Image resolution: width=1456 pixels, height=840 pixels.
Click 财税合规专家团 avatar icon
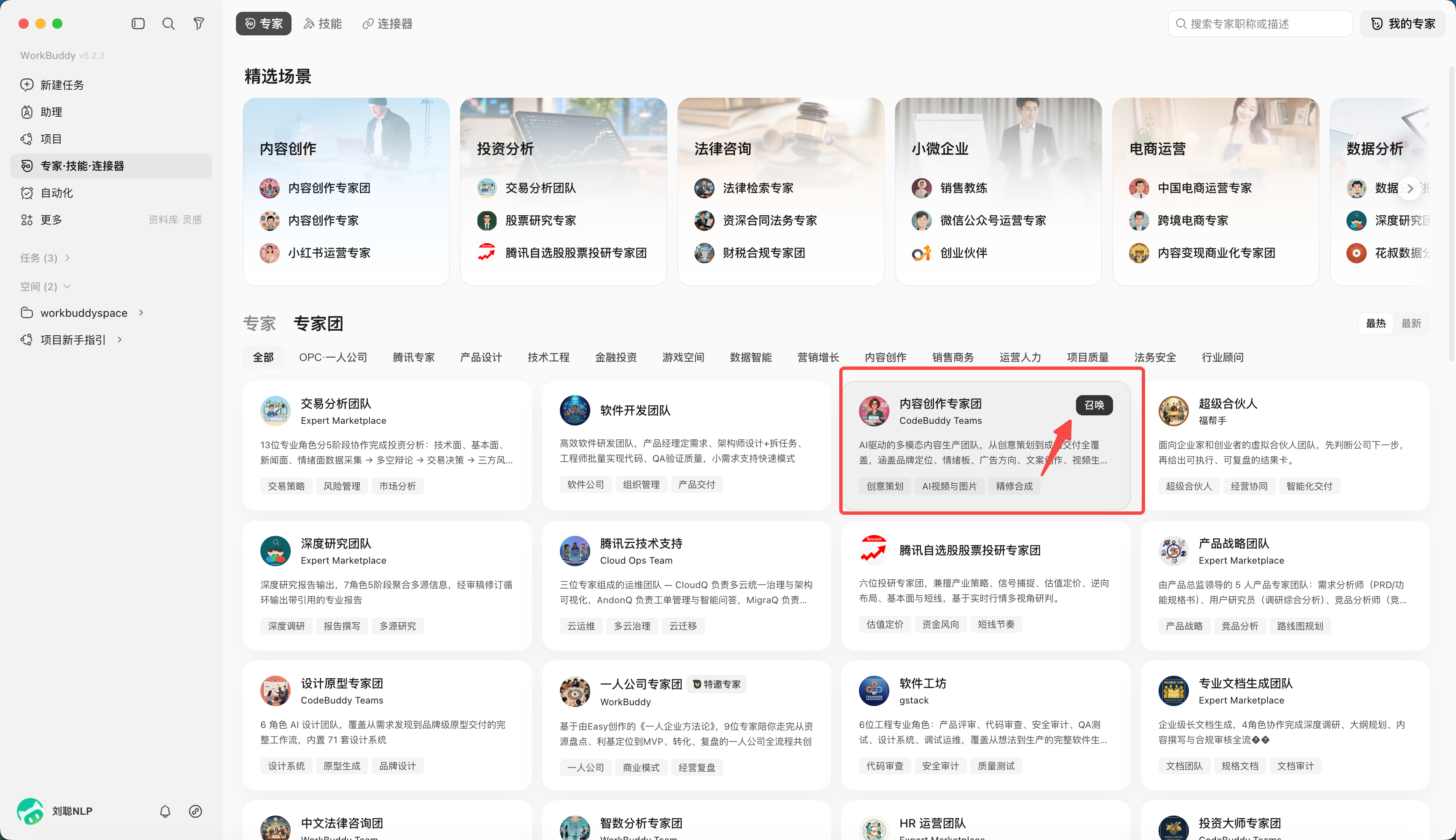pos(704,253)
